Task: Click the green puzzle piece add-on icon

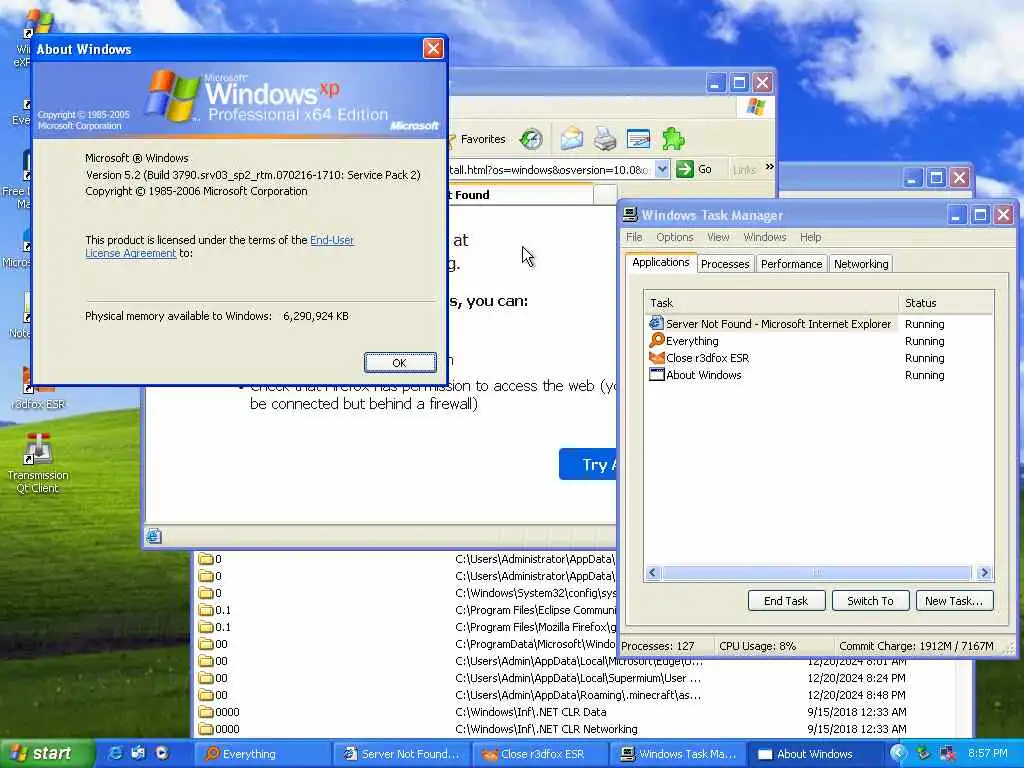Action: [673, 138]
